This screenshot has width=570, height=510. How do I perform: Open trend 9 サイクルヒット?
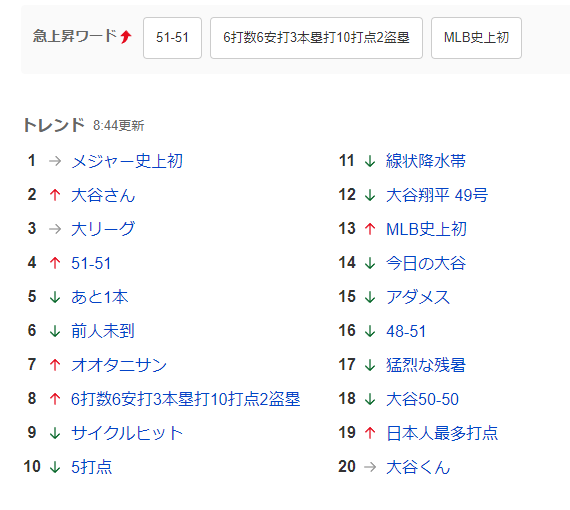(127, 433)
